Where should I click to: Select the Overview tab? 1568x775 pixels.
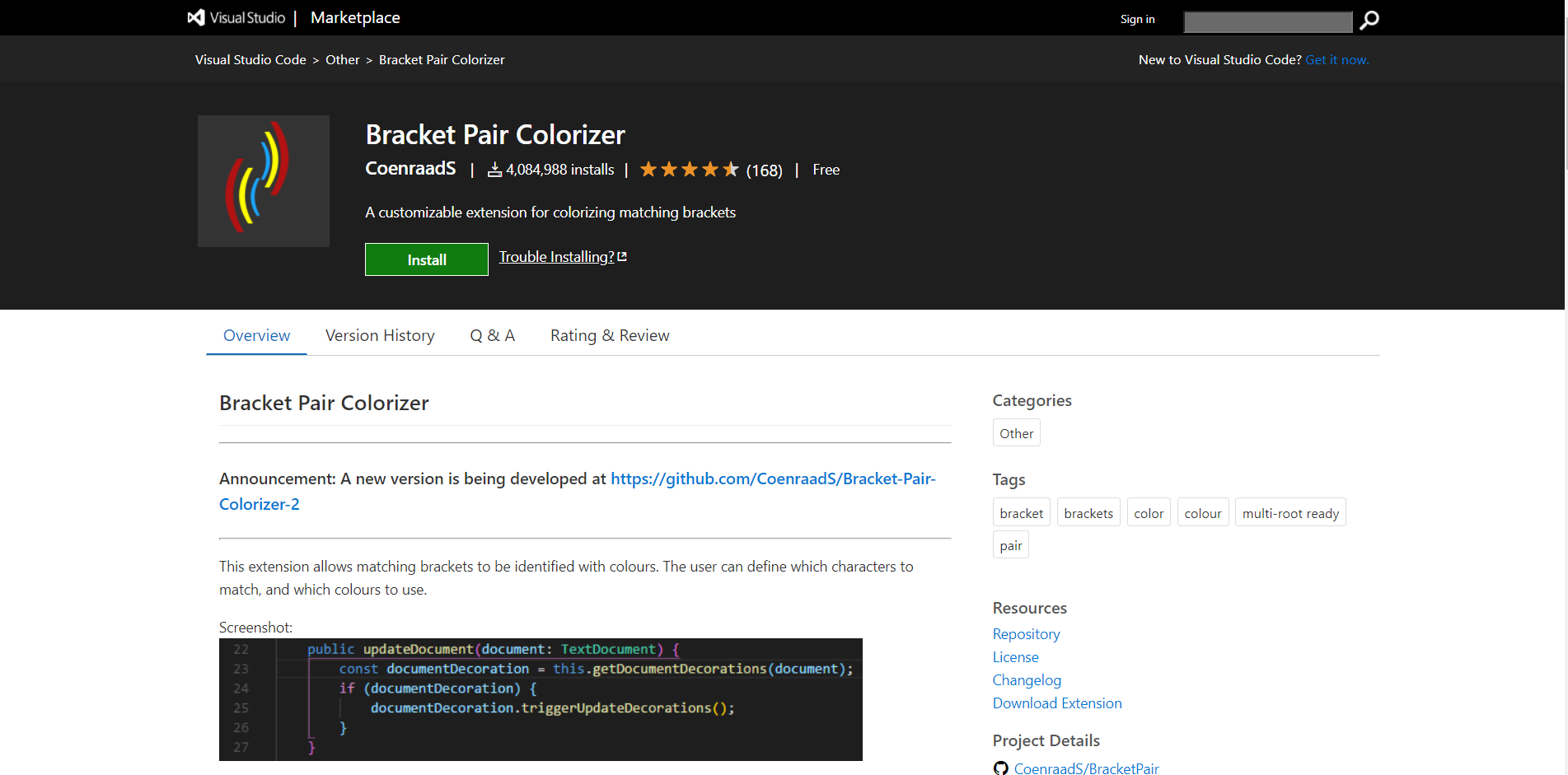click(x=256, y=335)
